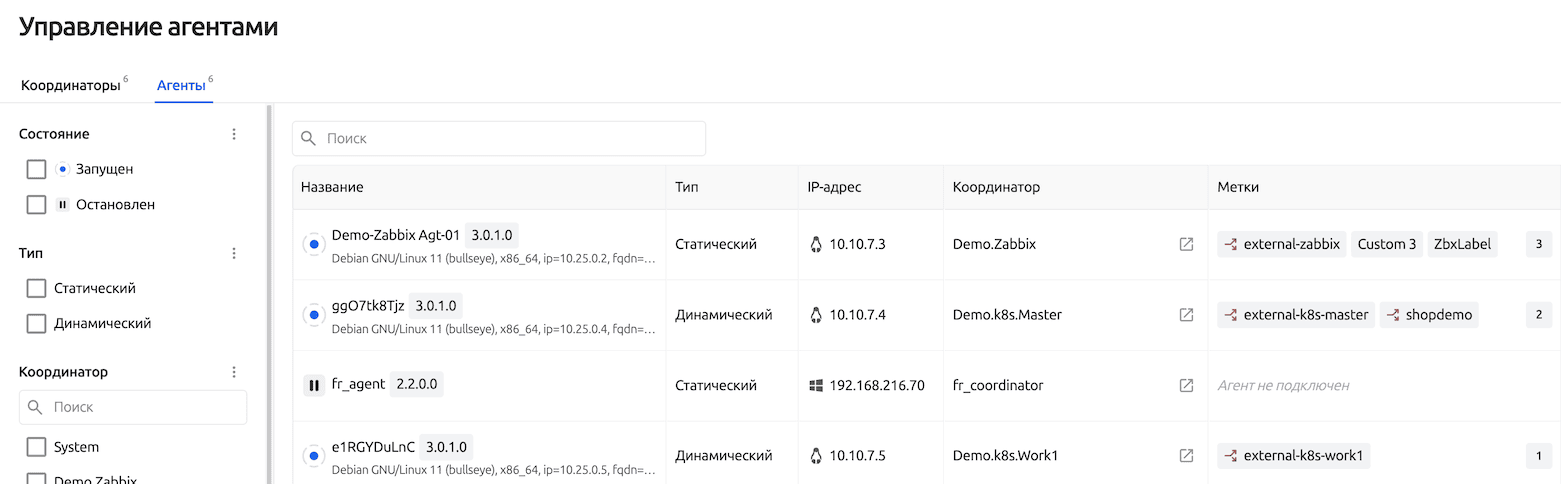The height and width of the screenshot is (484, 1561).
Task: Select the Агенты tab
Action: tap(181, 86)
